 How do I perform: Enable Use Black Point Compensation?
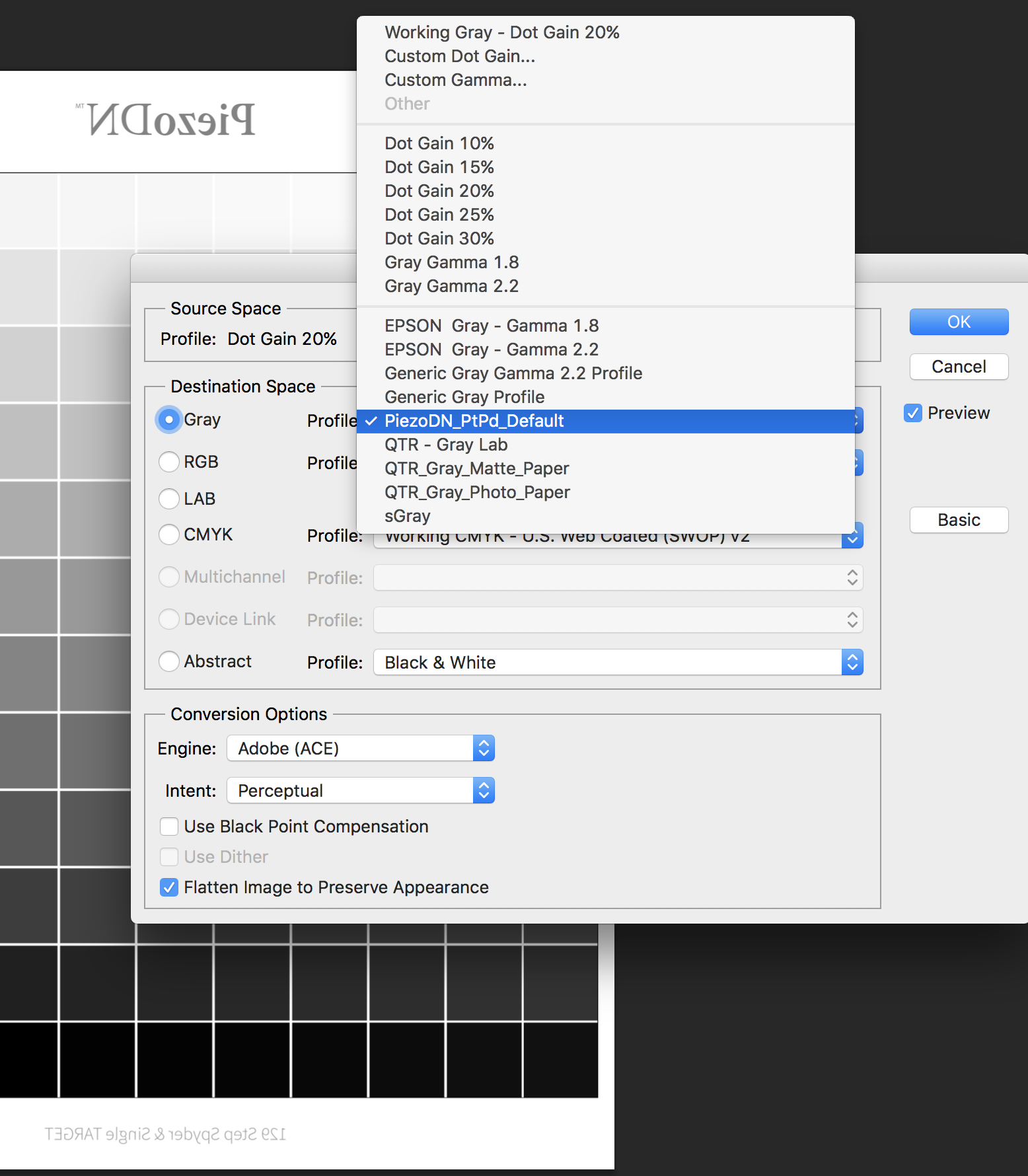pyautogui.click(x=169, y=827)
